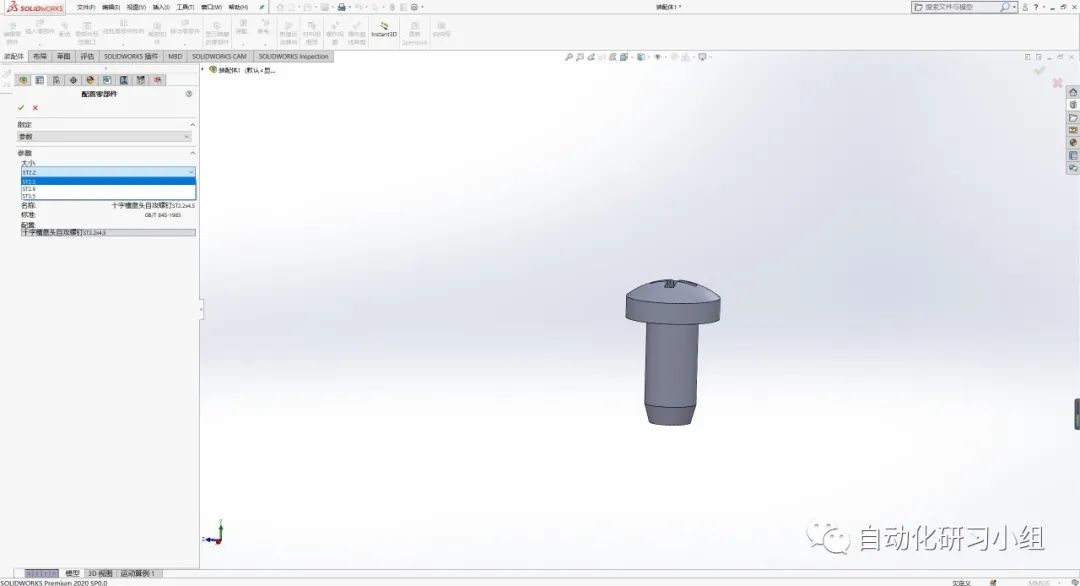Open the DimXpertManager crosshair tab

73,80
